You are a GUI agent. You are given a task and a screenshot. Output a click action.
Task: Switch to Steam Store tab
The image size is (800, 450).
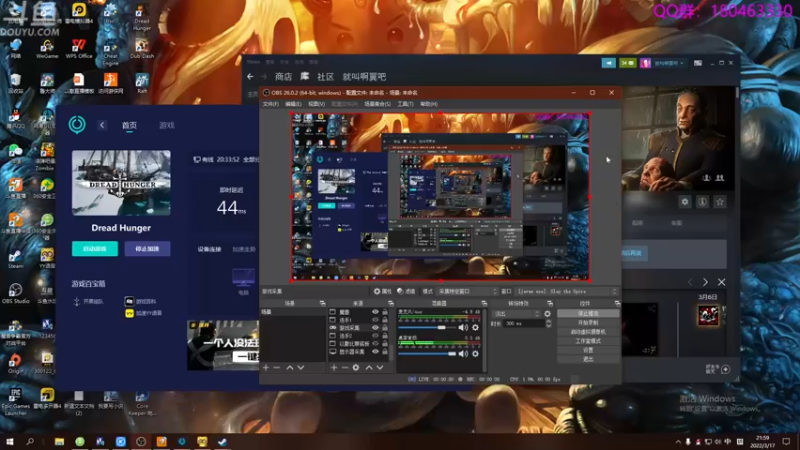[284, 77]
